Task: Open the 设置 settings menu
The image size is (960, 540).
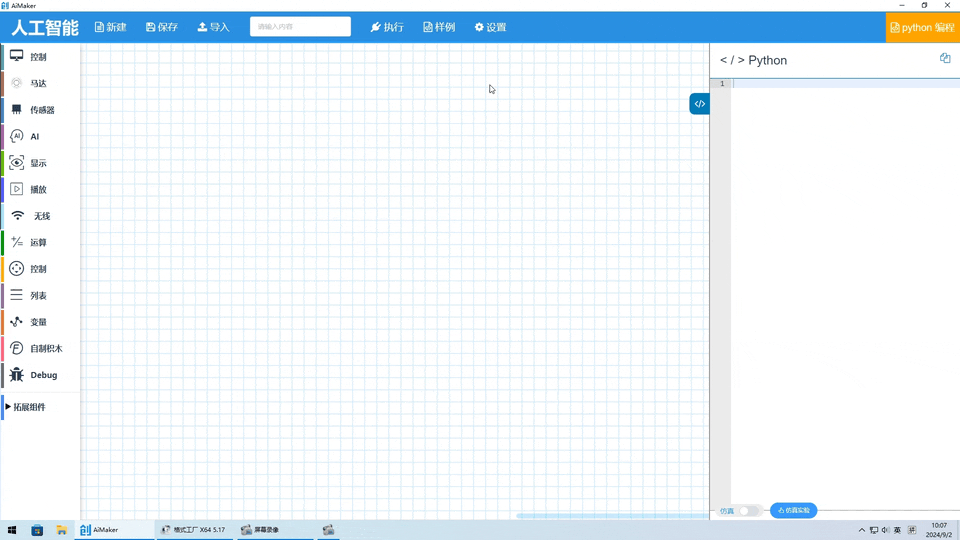Action: 490,27
